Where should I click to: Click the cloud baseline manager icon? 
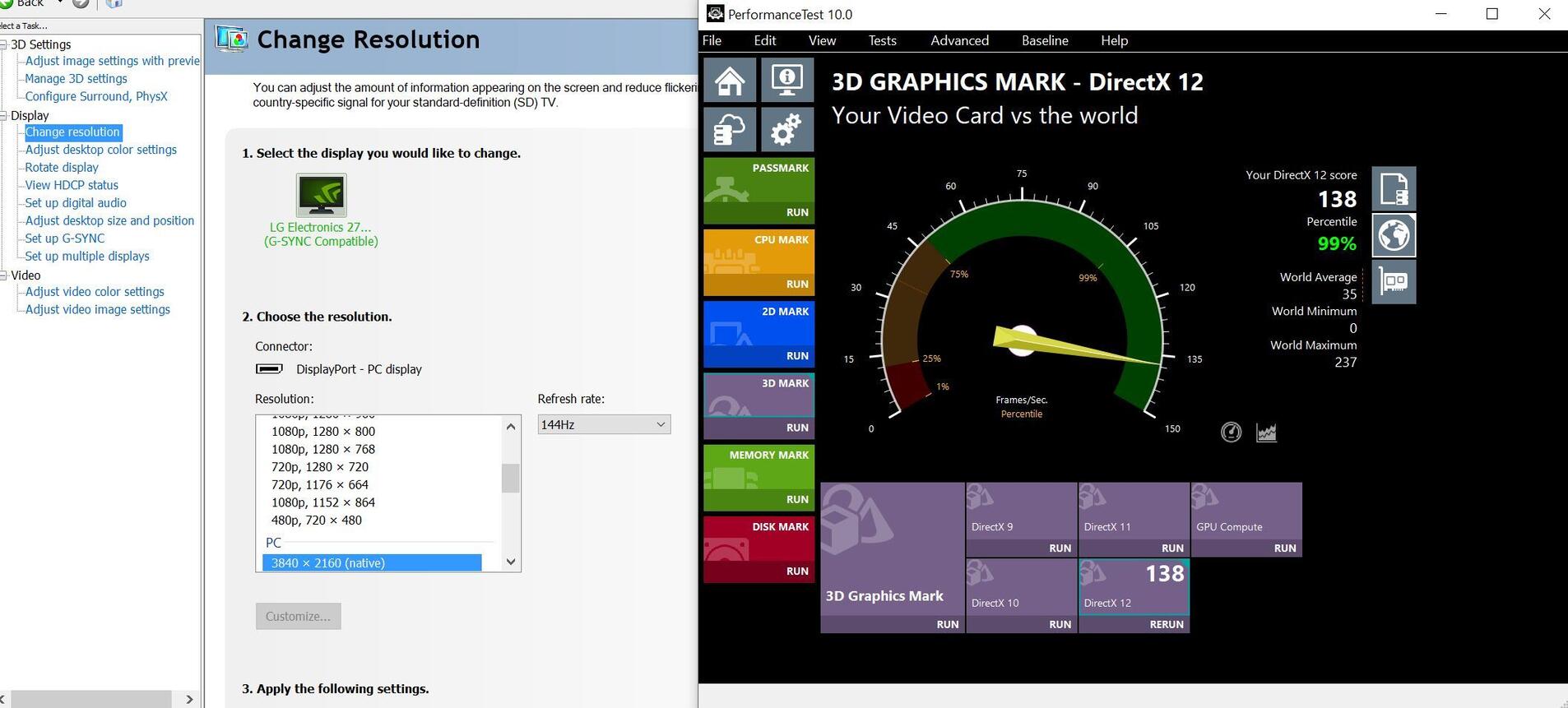point(730,129)
